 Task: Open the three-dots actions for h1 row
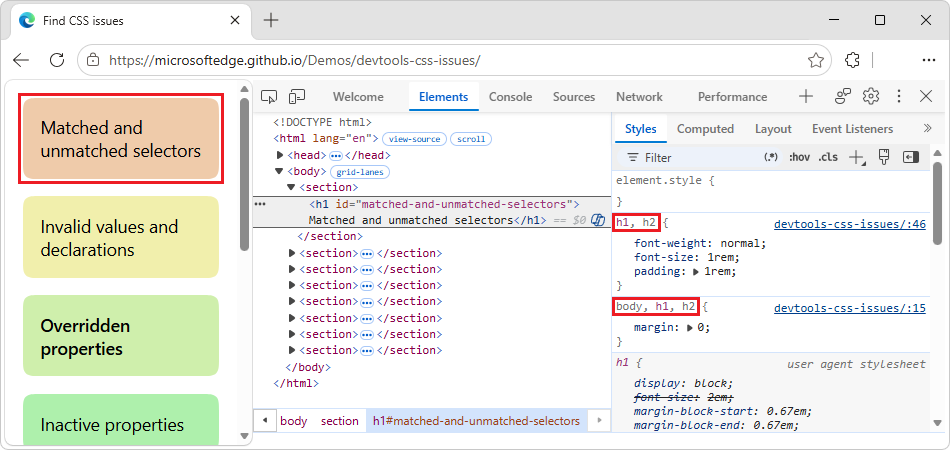[x=260, y=204]
